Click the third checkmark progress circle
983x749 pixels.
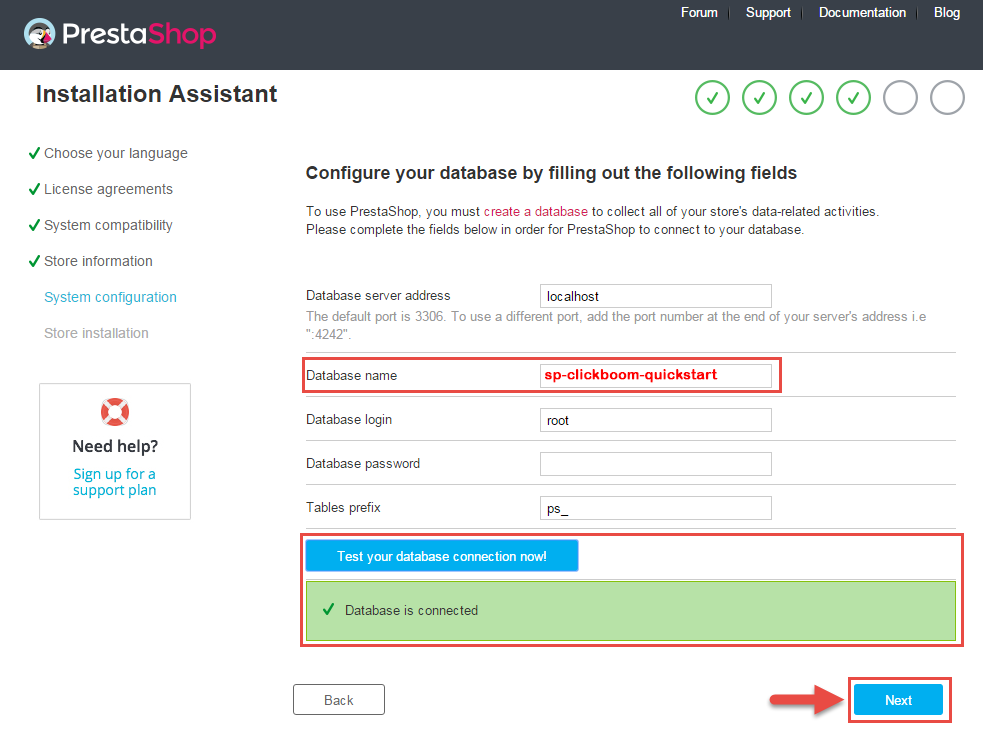point(806,98)
